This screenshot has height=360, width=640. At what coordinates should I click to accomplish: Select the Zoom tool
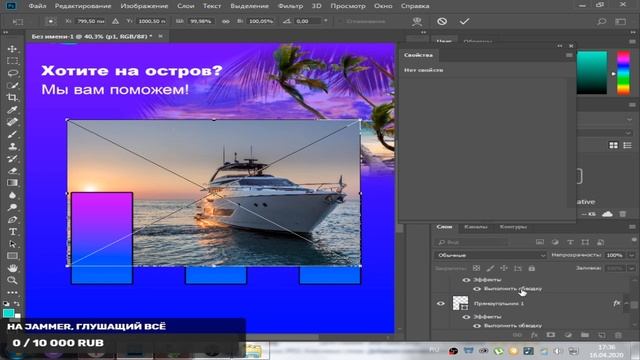coord(12,280)
